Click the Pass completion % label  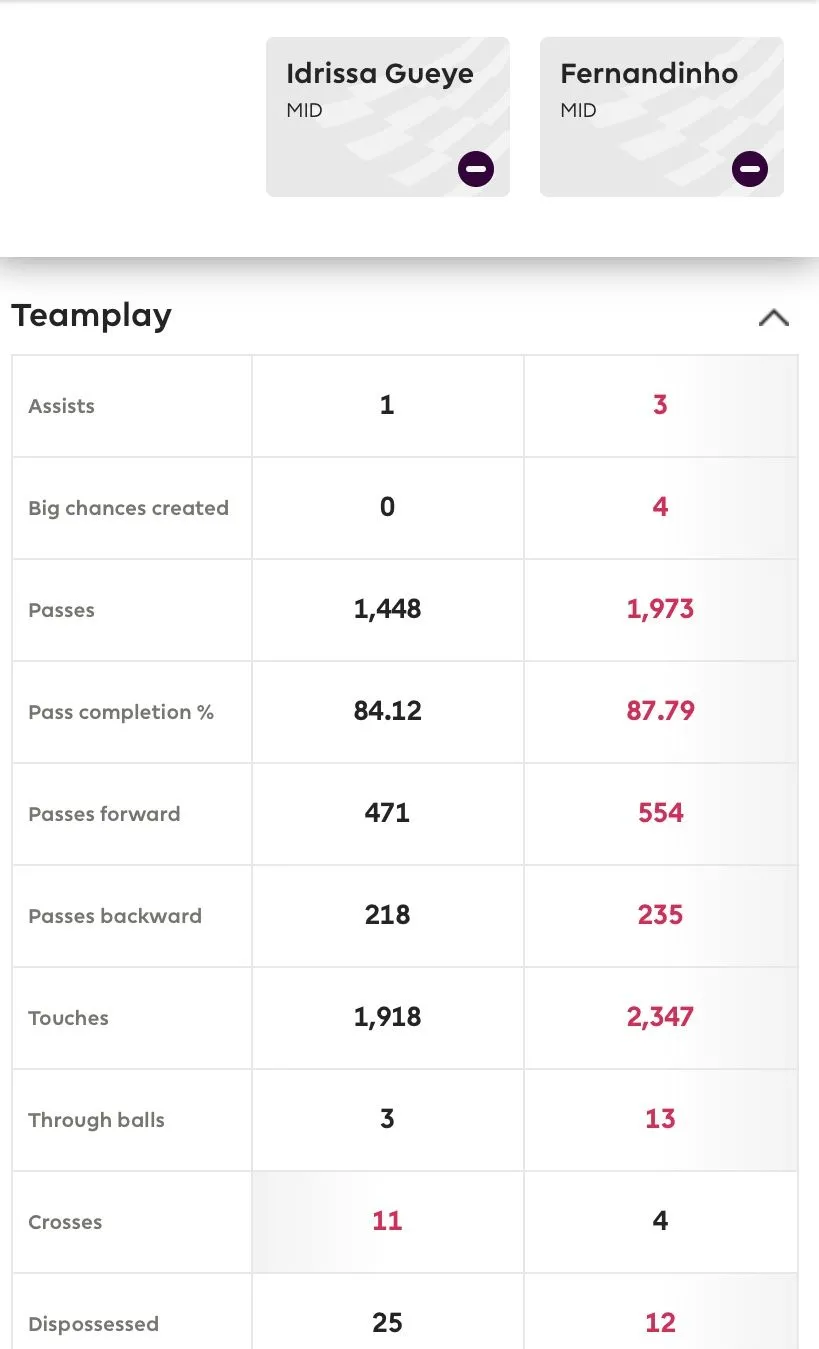[121, 712]
